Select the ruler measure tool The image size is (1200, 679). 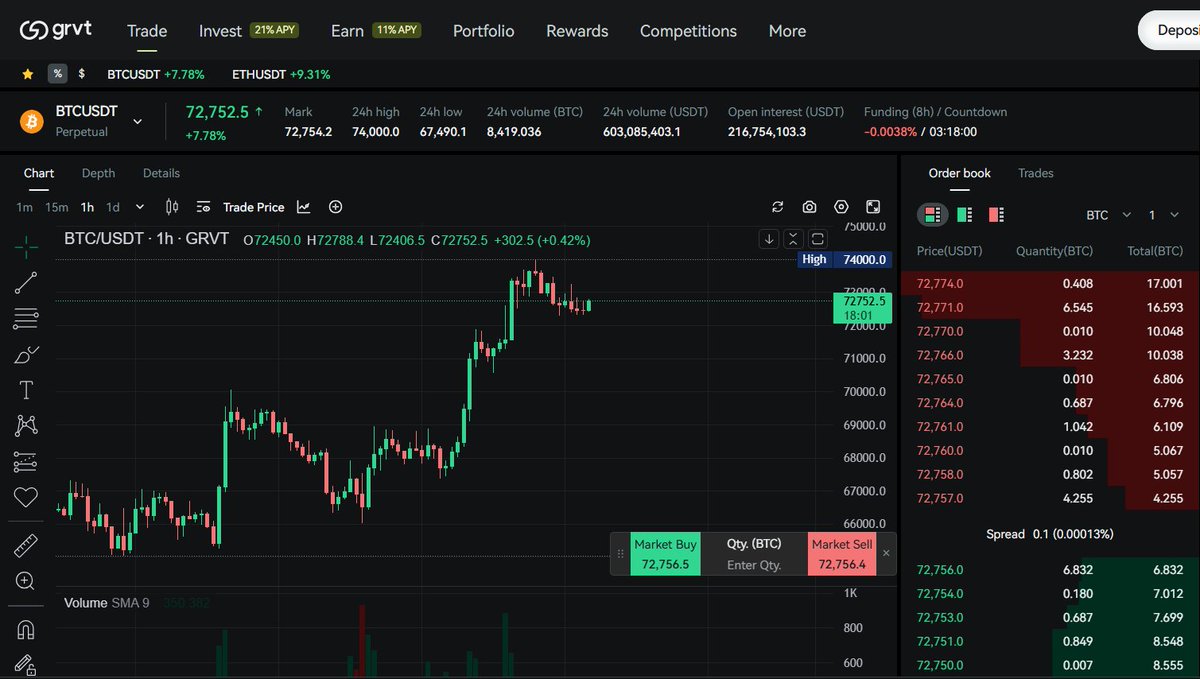(x=26, y=546)
